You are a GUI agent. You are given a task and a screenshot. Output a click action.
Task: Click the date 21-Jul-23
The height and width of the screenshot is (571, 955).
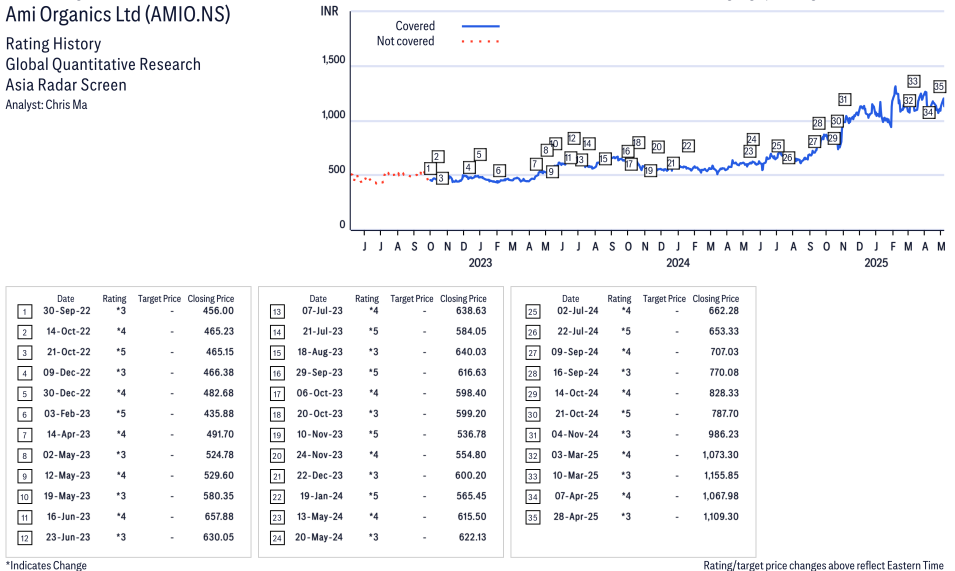[323, 331]
